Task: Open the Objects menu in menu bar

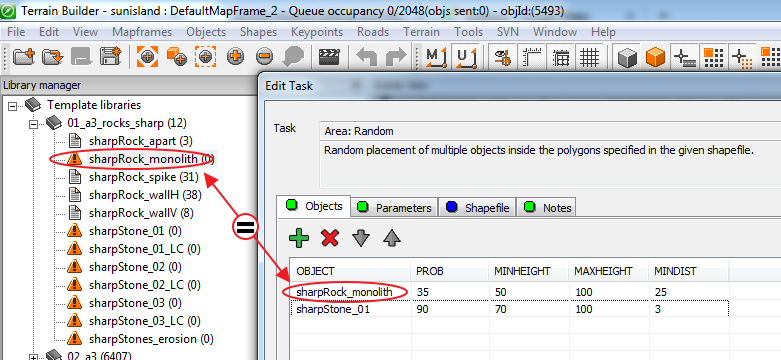Action: [206, 32]
